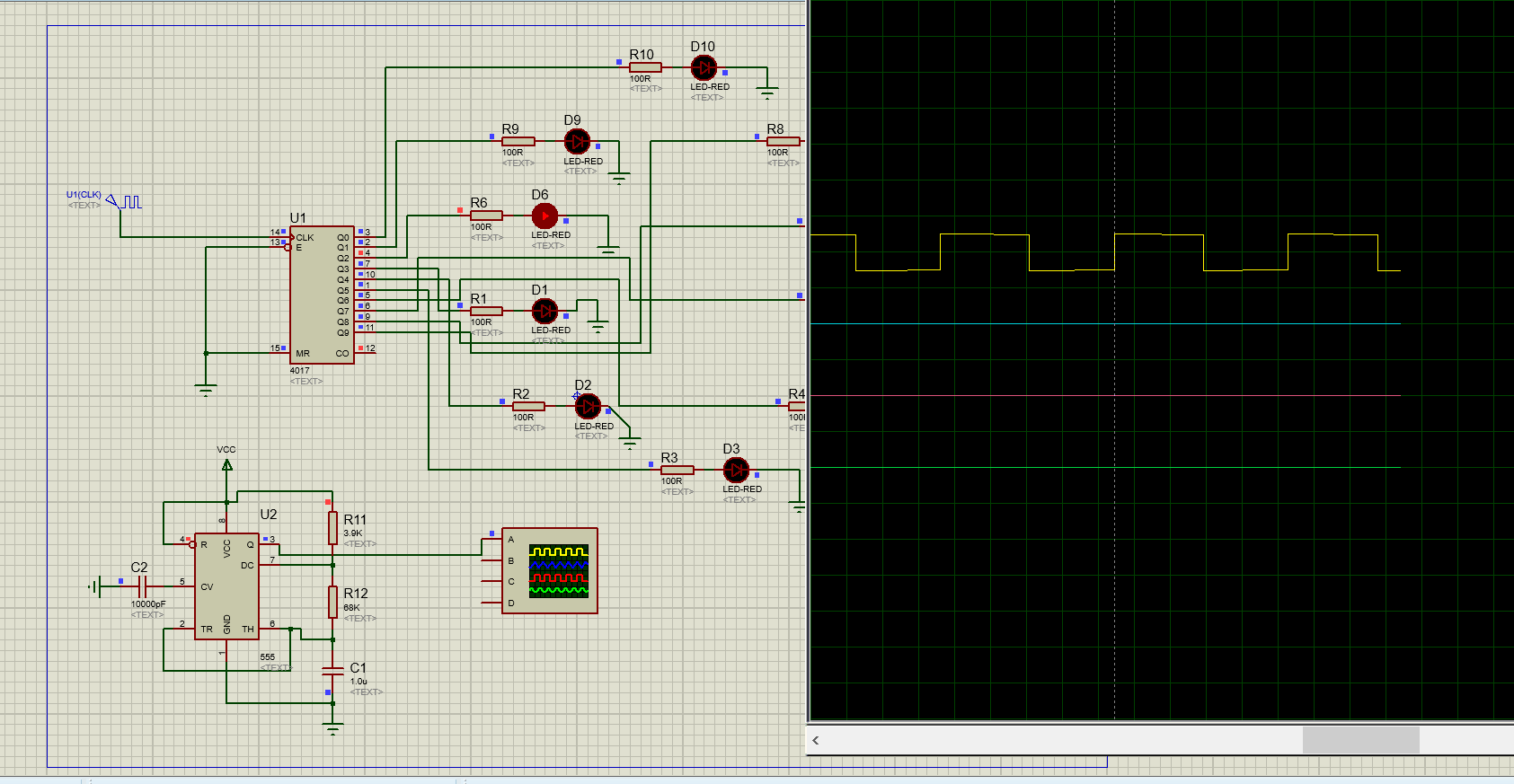Viewport: 1514px width, 784px height.
Task: Select LED D2 symbol
Action: coord(588,406)
